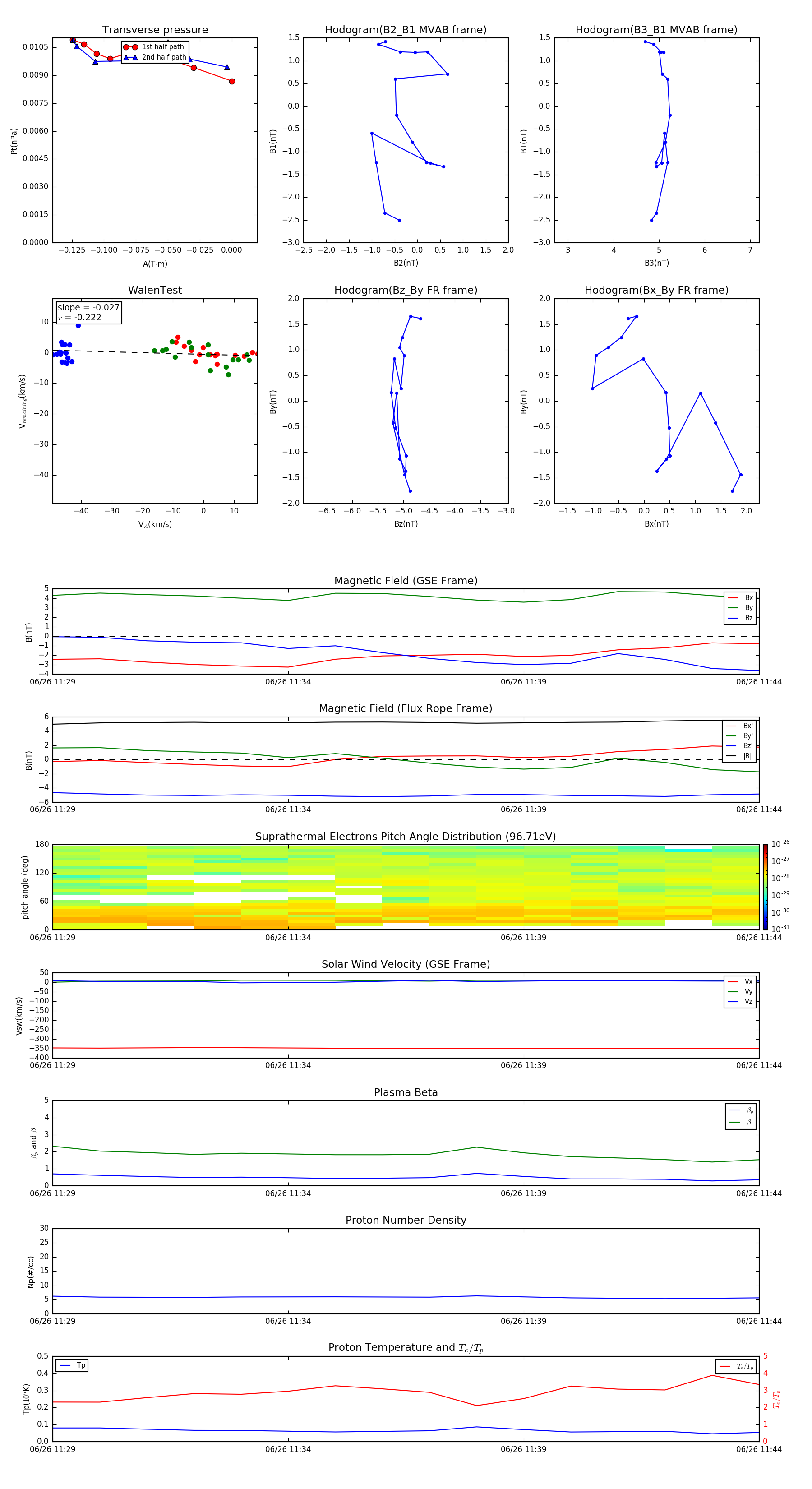
Task: Click the "Hodogram(B3_B1 MVAB frame)" title
Action: click(x=656, y=30)
